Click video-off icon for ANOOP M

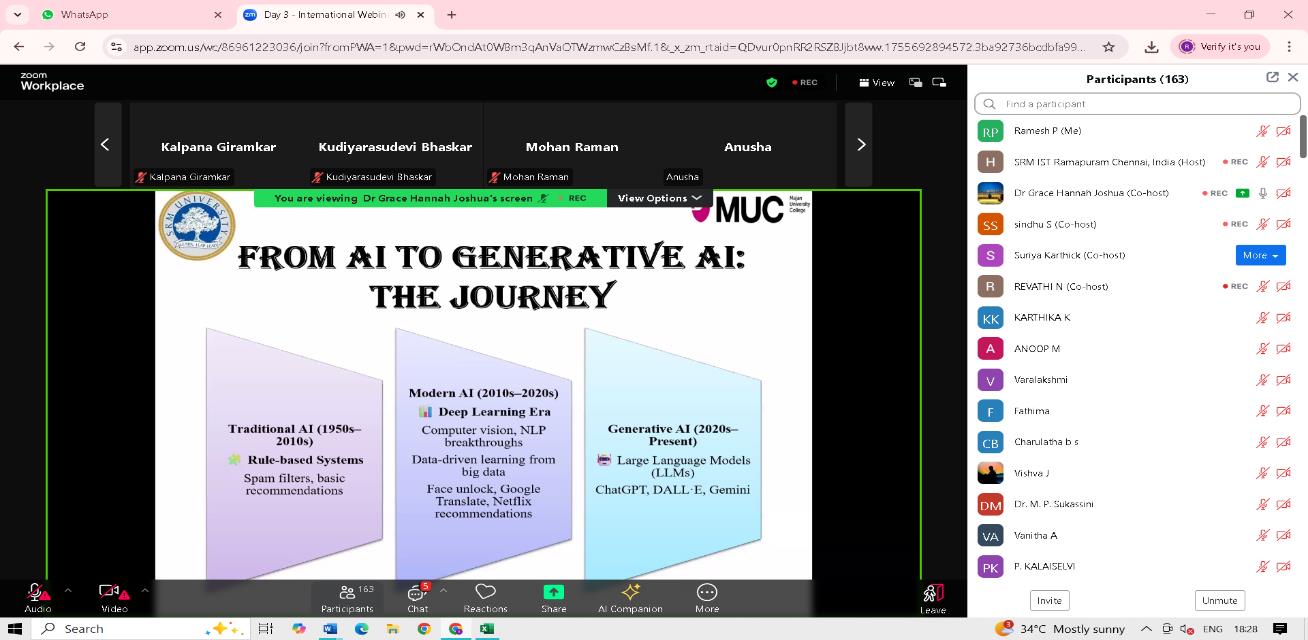click(x=1284, y=348)
